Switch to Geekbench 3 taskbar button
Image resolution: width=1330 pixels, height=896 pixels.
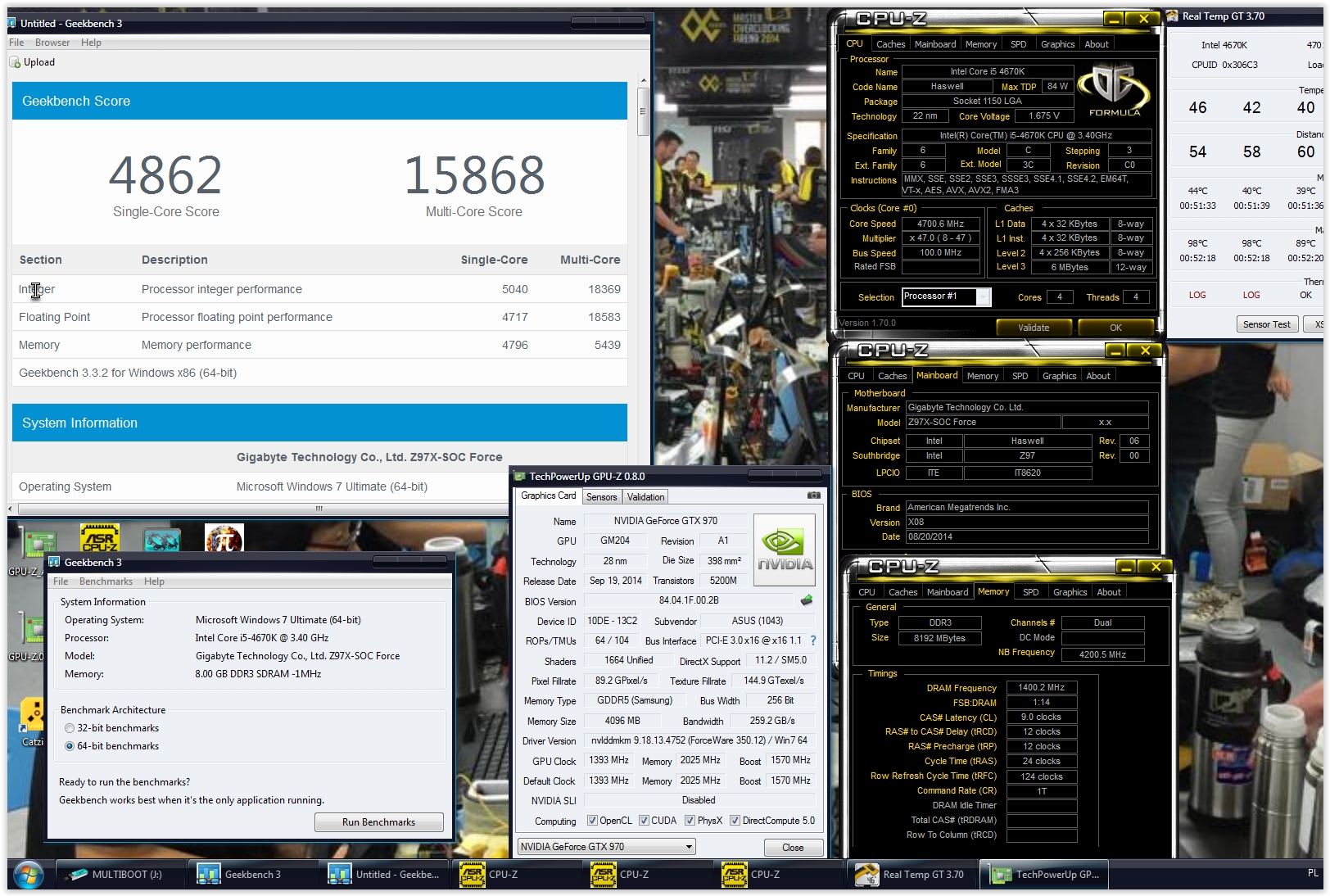[x=252, y=875]
